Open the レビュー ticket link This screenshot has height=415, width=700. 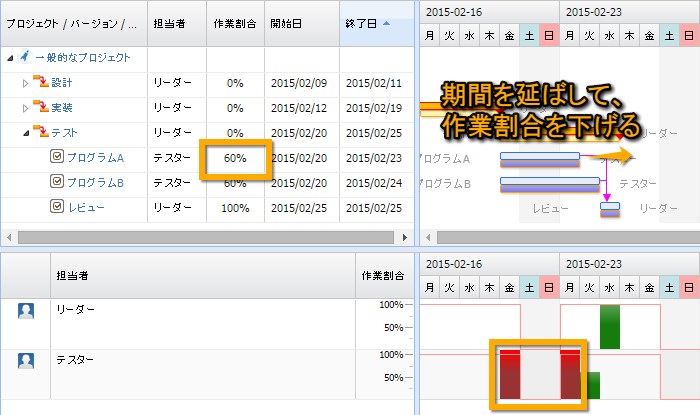tap(86, 208)
